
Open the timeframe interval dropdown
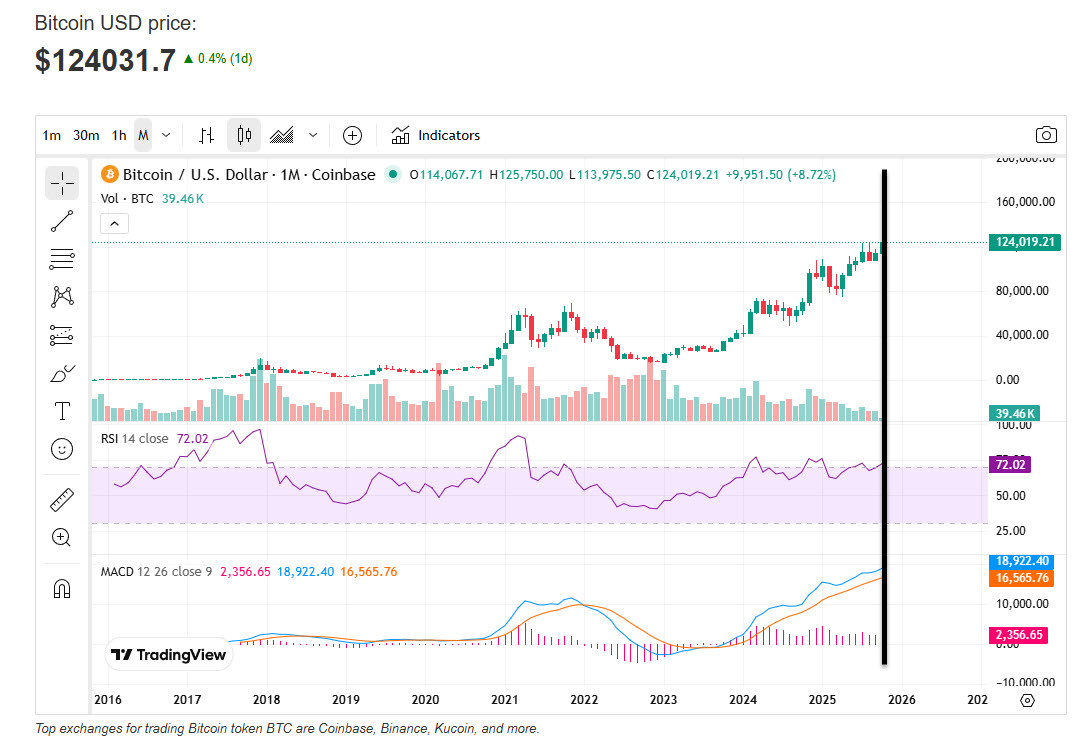point(166,135)
